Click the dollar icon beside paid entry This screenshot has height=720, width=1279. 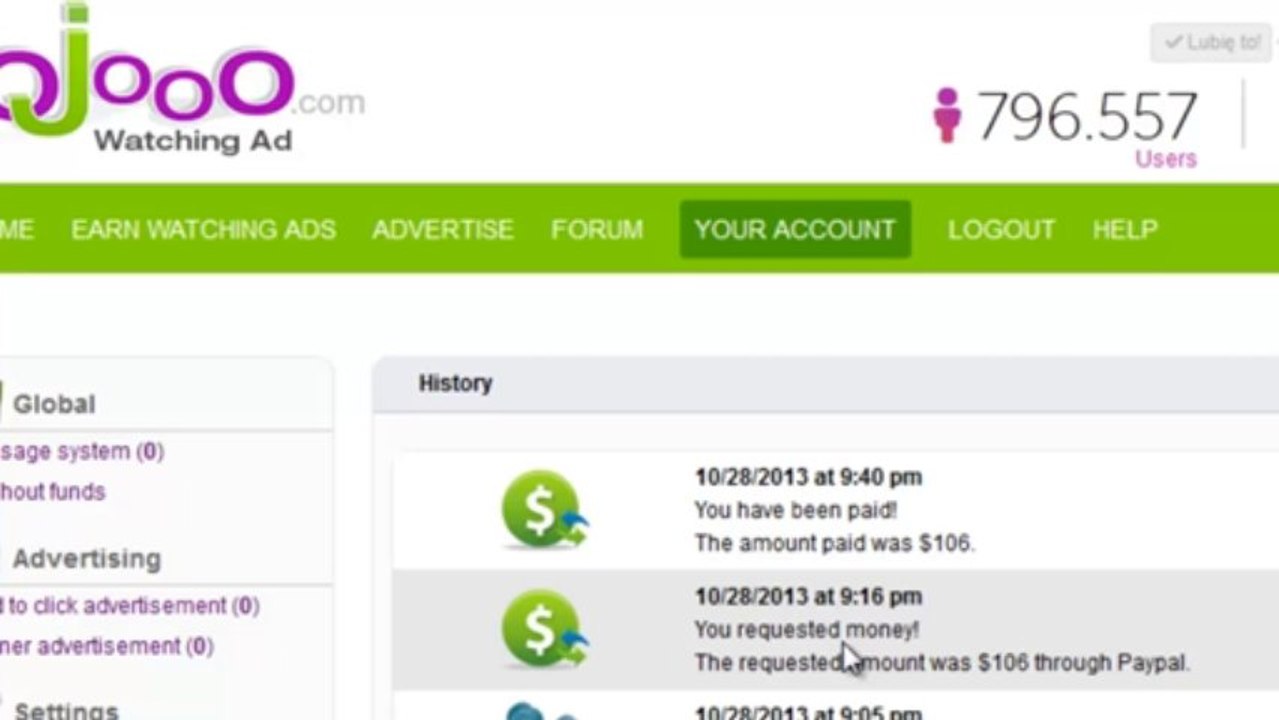(544, 509)
